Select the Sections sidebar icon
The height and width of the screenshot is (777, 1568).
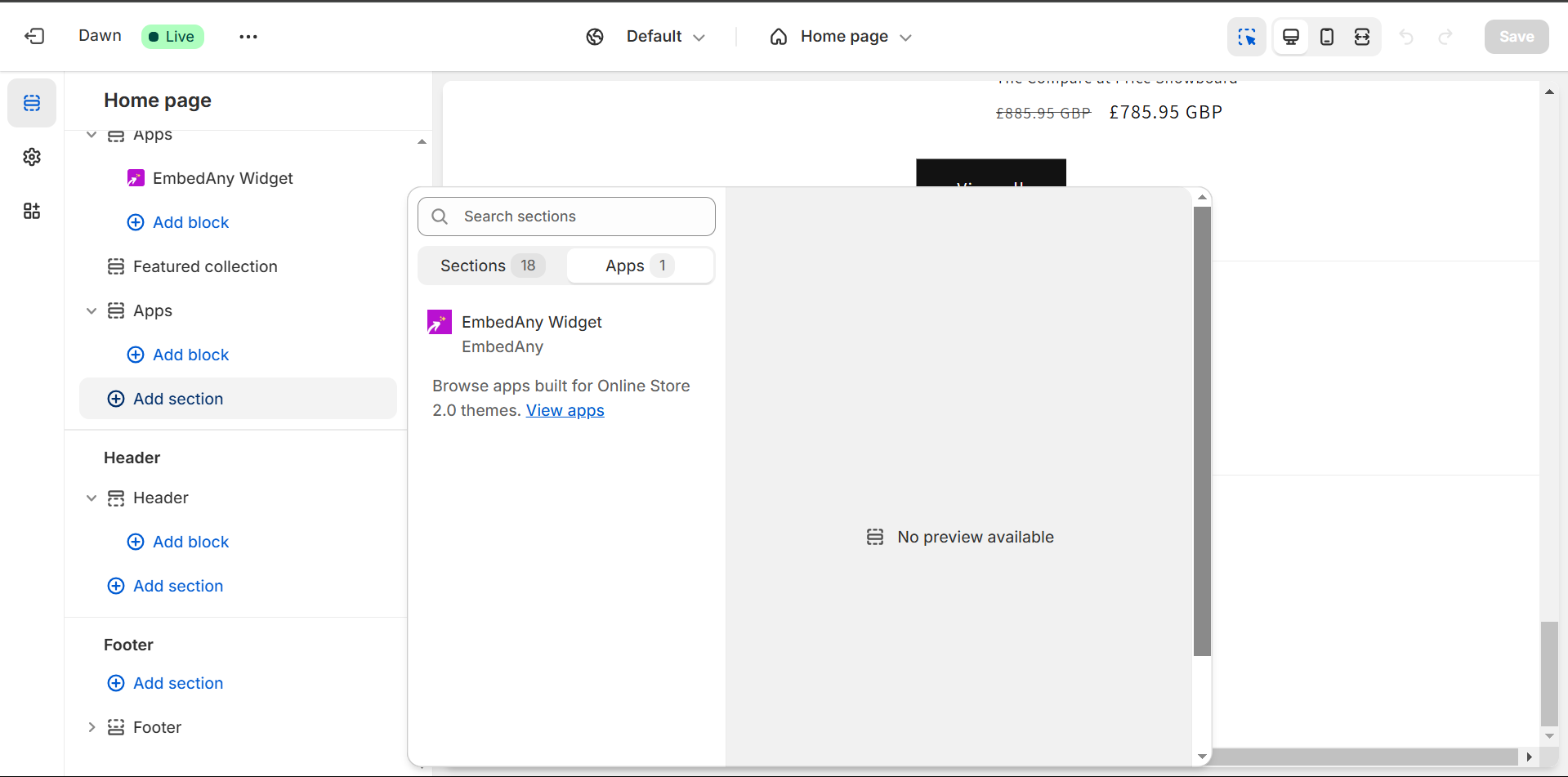point(32,103)
